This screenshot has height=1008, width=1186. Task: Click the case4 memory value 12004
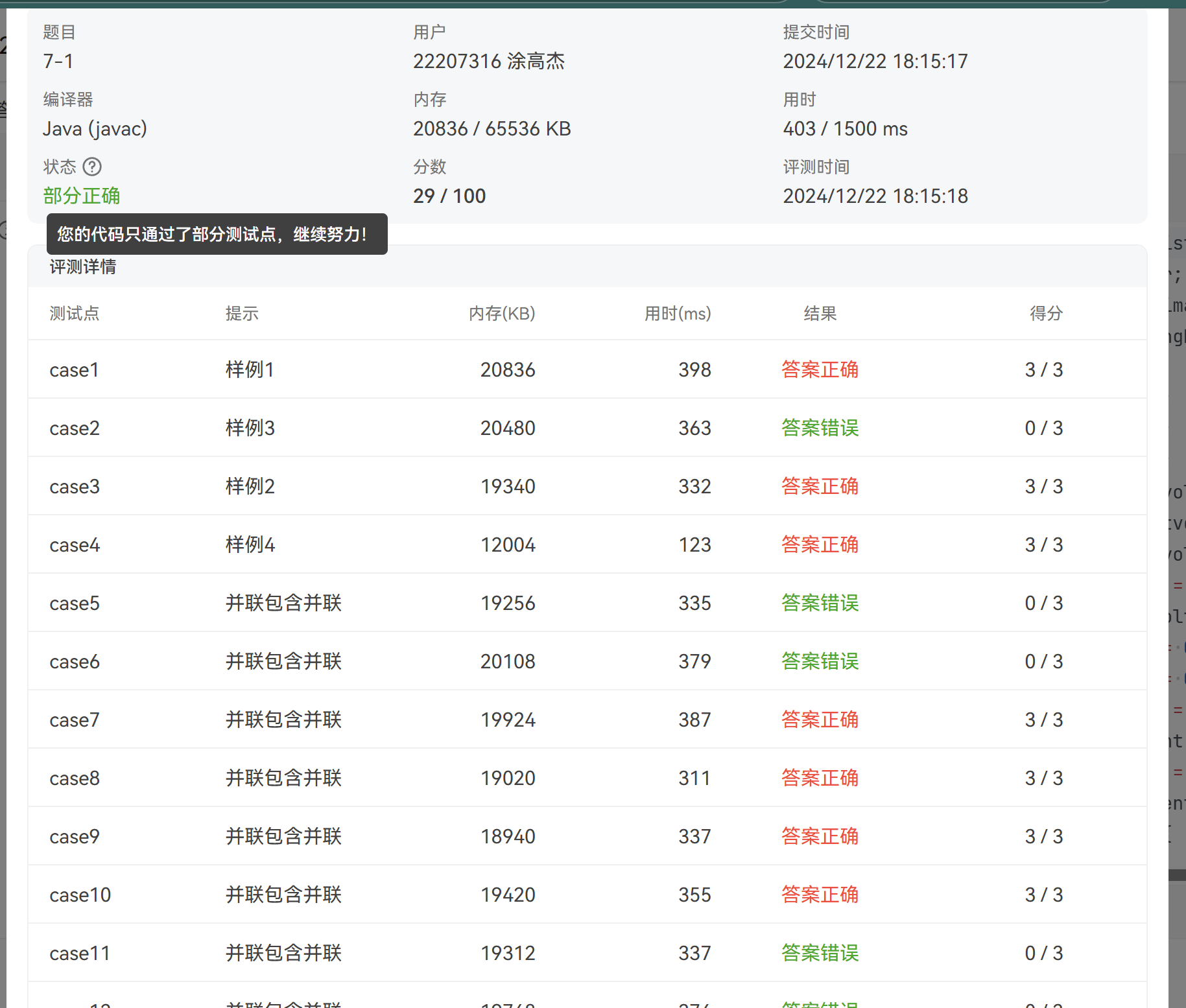click(x=508, y=545)
